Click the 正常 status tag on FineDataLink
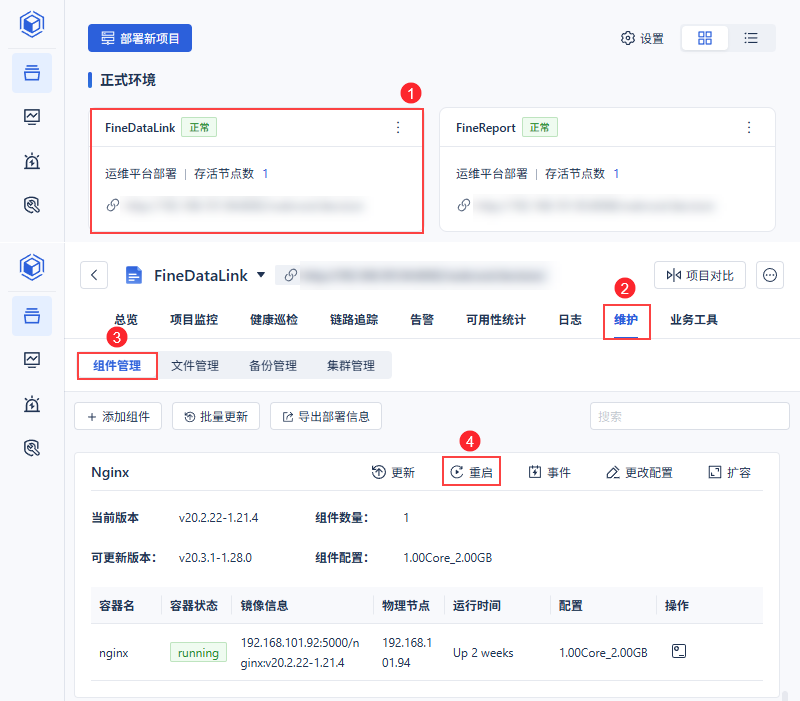 tap(199, 128)
